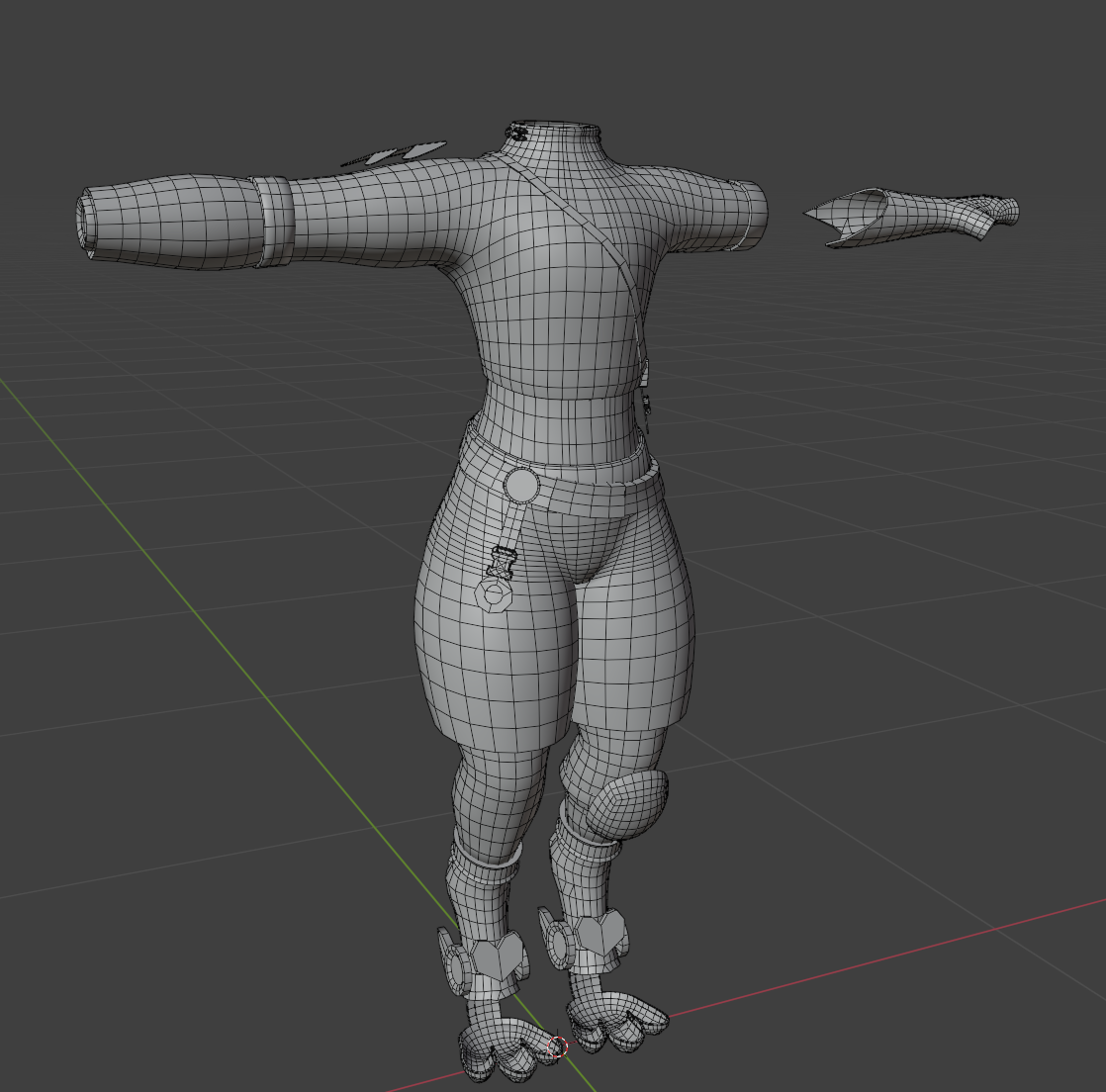1106x1092 pixels.
Task: Select the heart ornament on the right ankle
Action: click(603, 931)
